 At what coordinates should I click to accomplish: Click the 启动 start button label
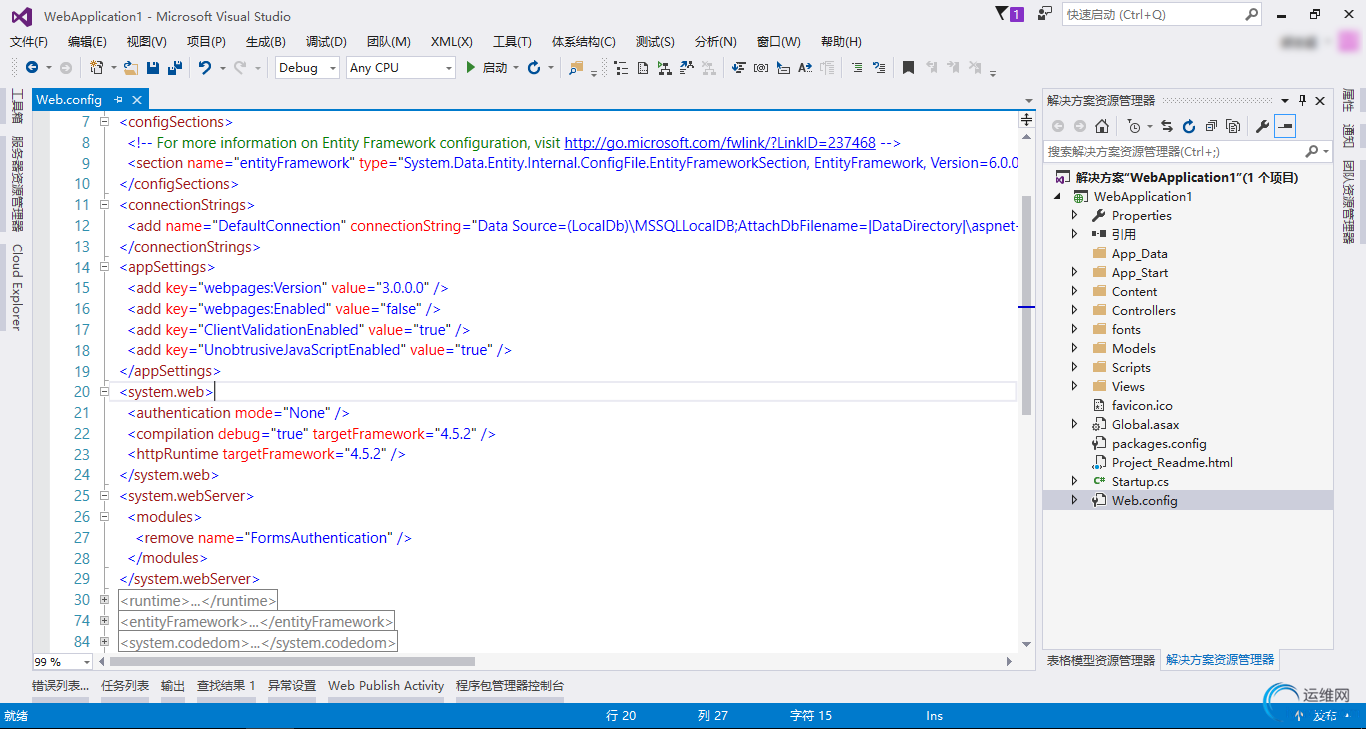(x=495, y=68)
